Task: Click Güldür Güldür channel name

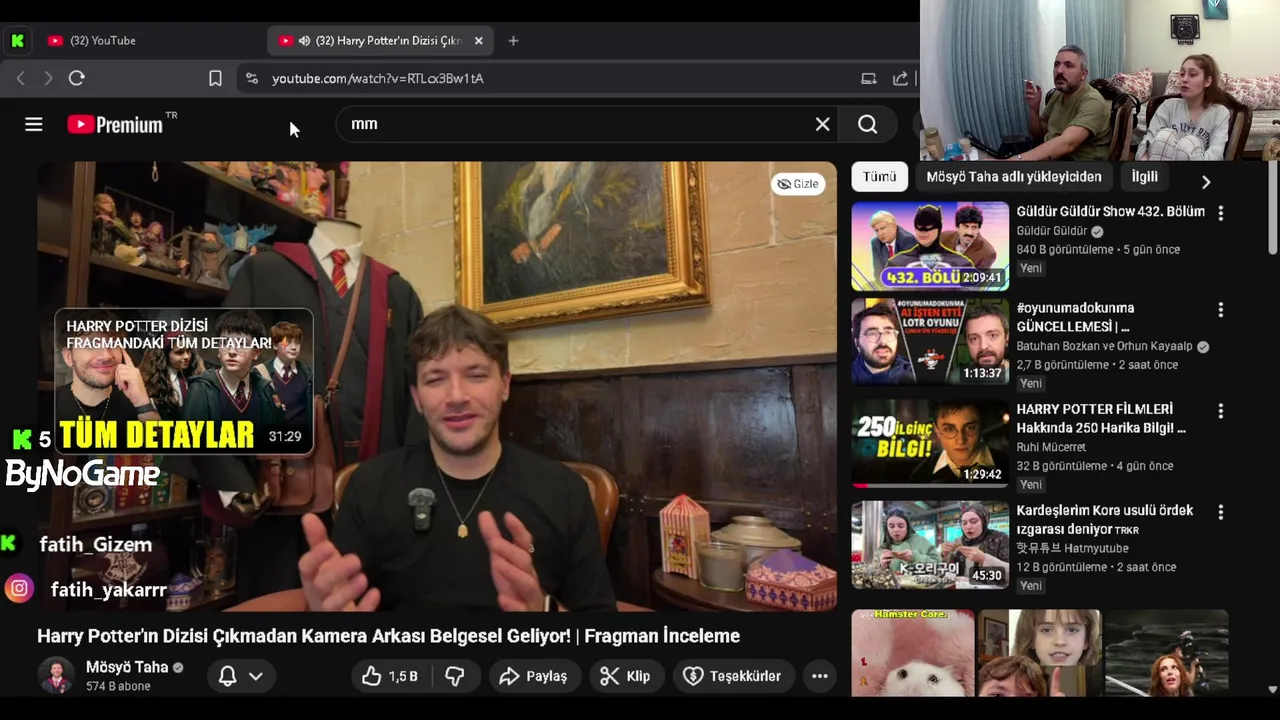Action: (x=1052, y=231)
